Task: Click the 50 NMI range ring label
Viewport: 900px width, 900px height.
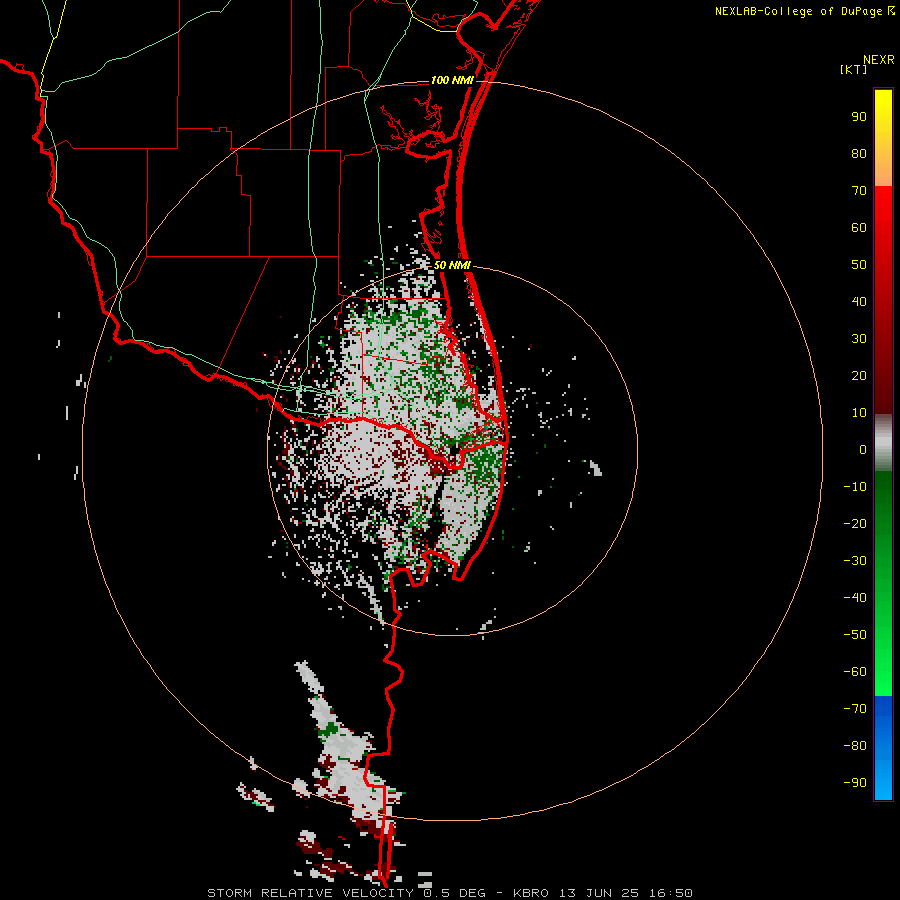Action: (452, 265)
